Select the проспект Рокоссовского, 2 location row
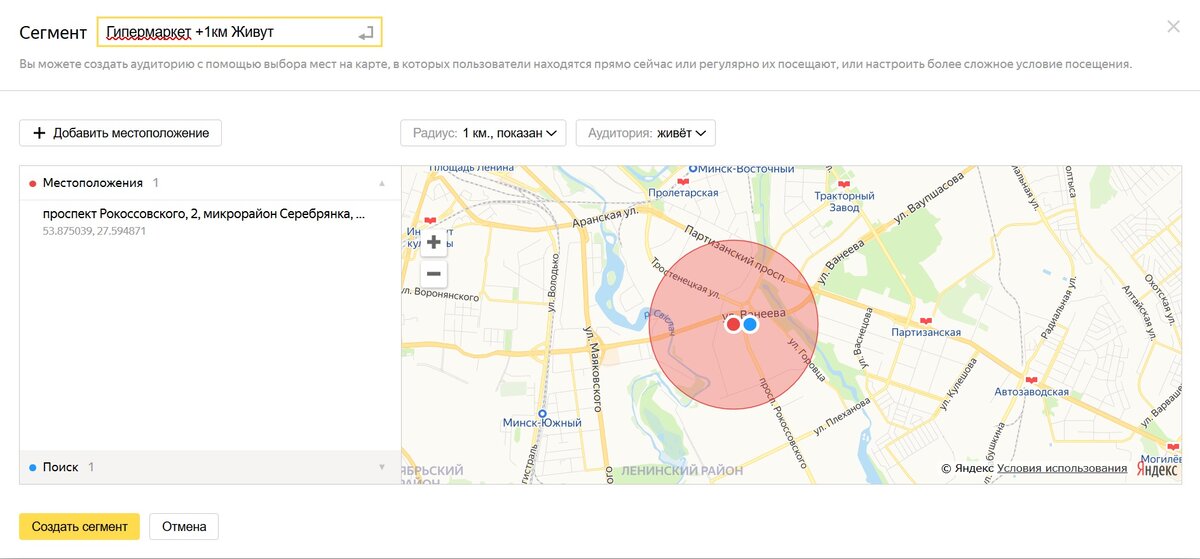 [210, 222]
